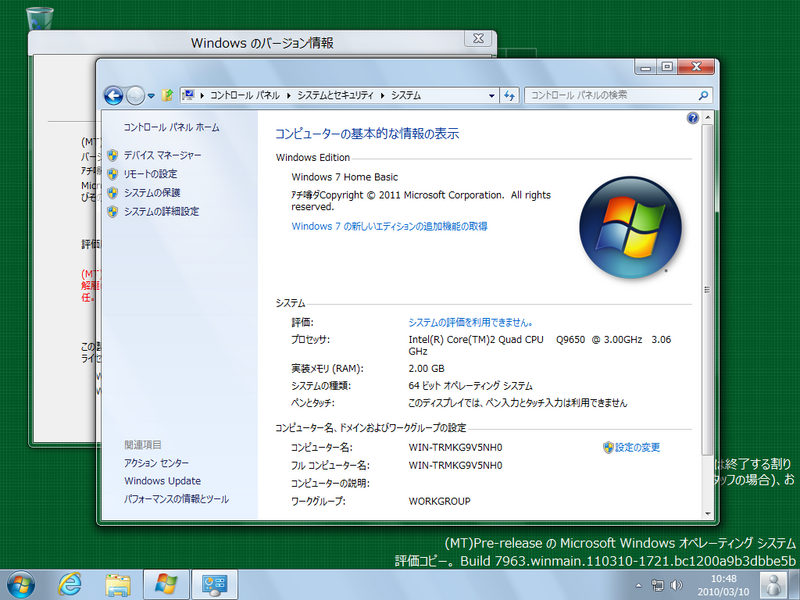Viewport: 800px width, 600px height.
Task: Open the address bar history dropdown
Action: 491,95
